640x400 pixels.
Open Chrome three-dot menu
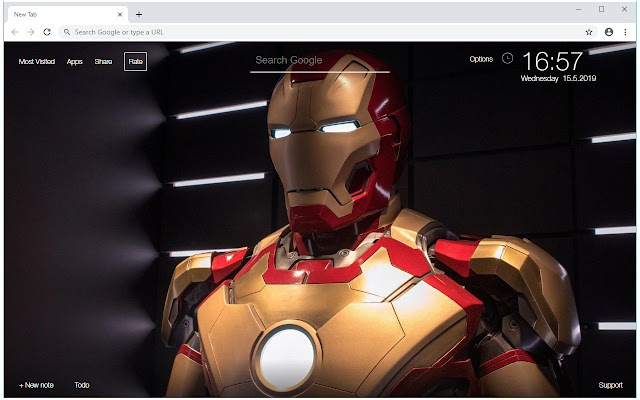click(625, 32)
